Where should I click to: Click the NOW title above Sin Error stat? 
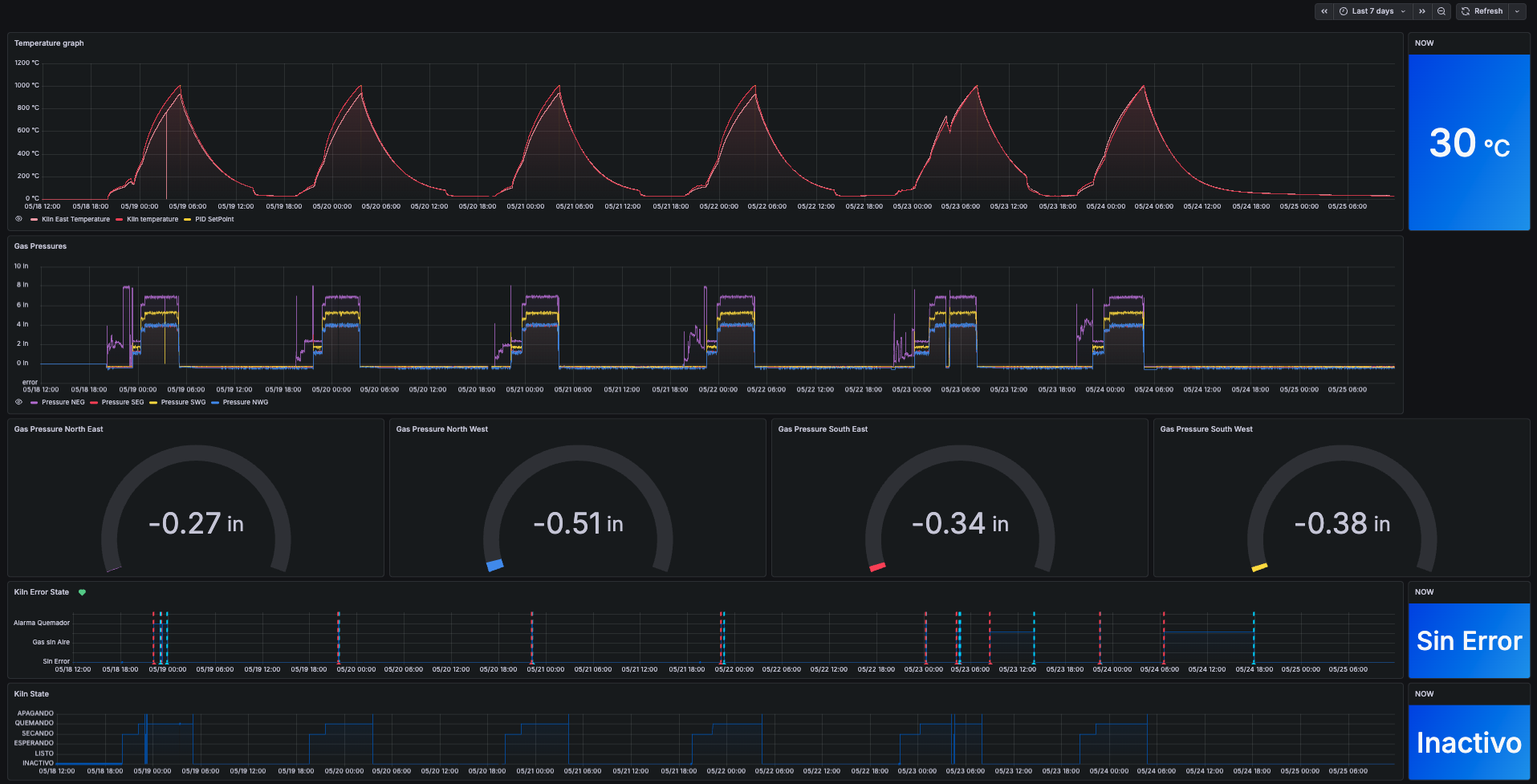coord(1424,592)
